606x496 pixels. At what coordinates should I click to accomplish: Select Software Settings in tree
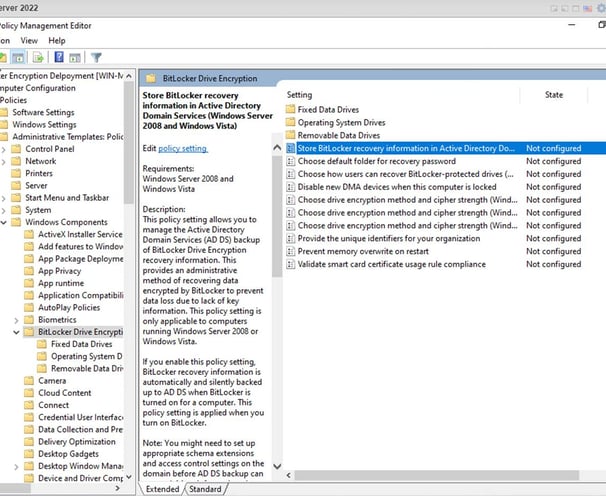tap(43, 112)
